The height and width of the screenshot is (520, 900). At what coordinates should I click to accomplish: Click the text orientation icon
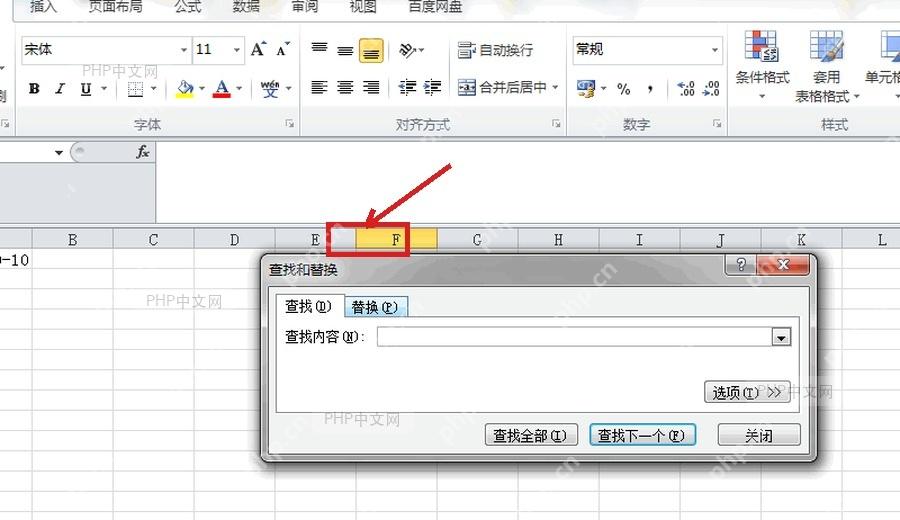pyautogui.click(x=408, y=51)
